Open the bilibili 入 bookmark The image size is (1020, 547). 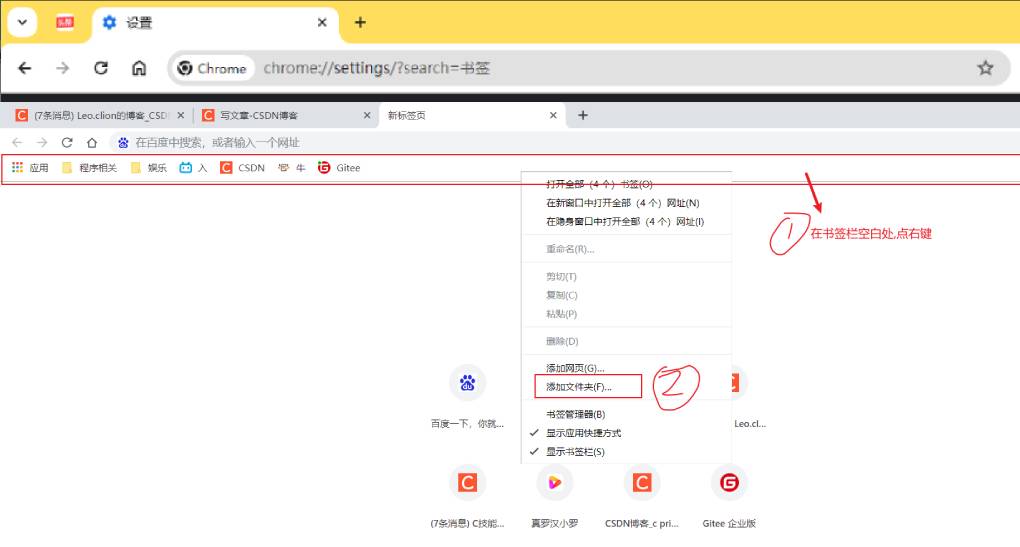[193, 168]
